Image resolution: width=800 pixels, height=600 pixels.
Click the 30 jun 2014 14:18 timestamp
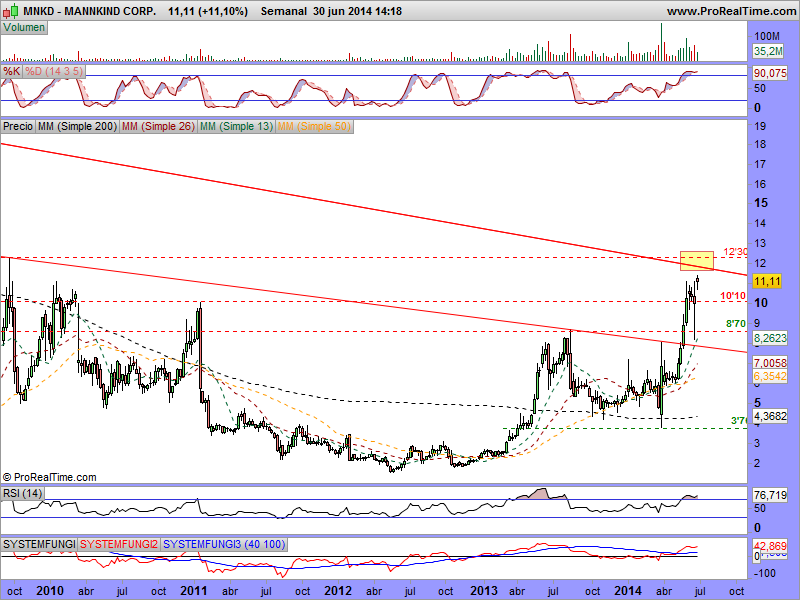(x=357, y=11)
